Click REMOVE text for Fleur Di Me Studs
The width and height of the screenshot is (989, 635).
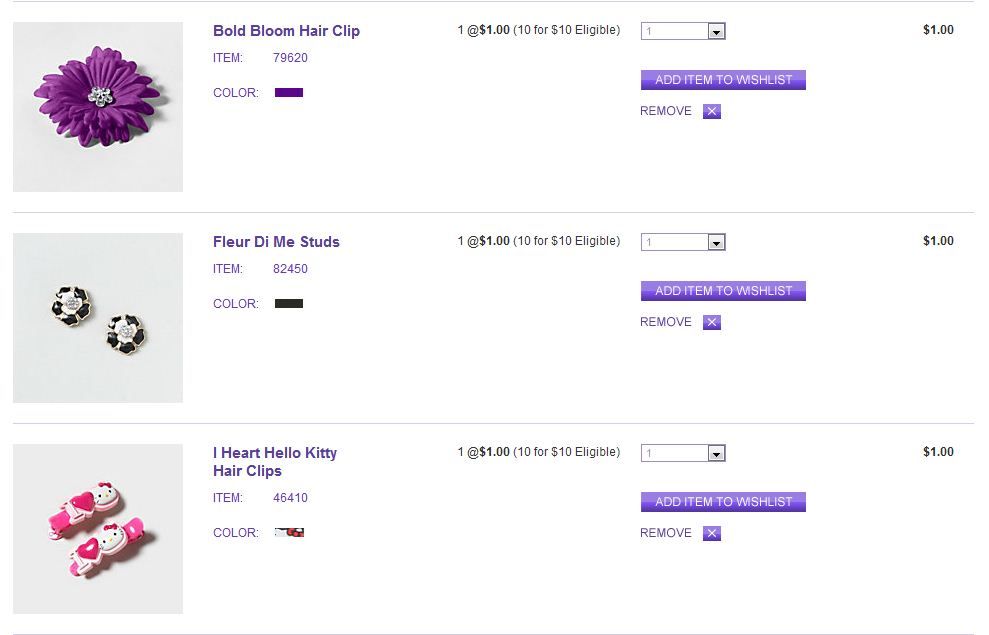(x=666, y=322)
